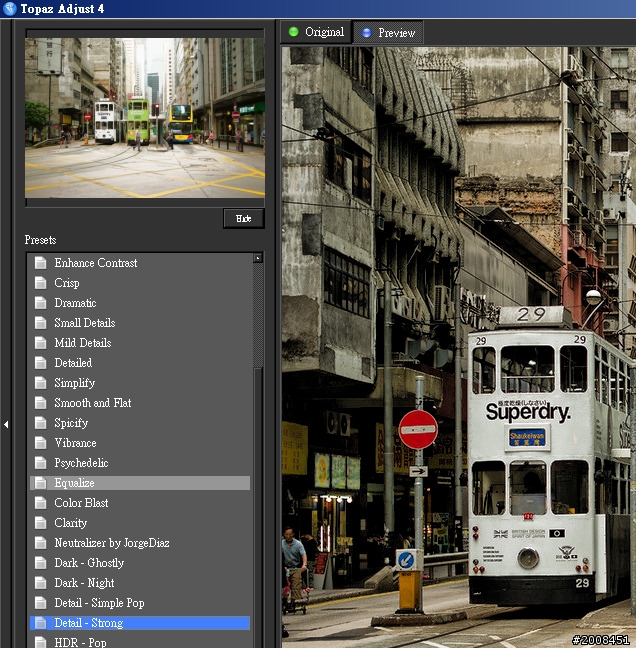Click the document icon beside Equalize
The height and width of the screenshot is (648, 636).
coord(40,483)
